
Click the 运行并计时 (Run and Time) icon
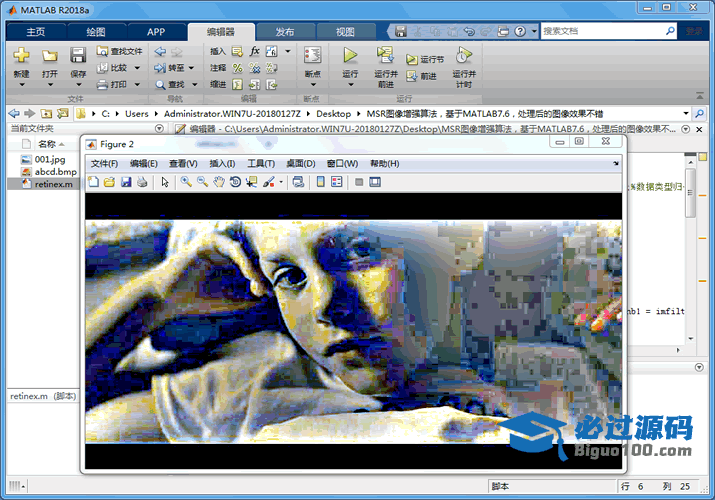pos(464,56)
